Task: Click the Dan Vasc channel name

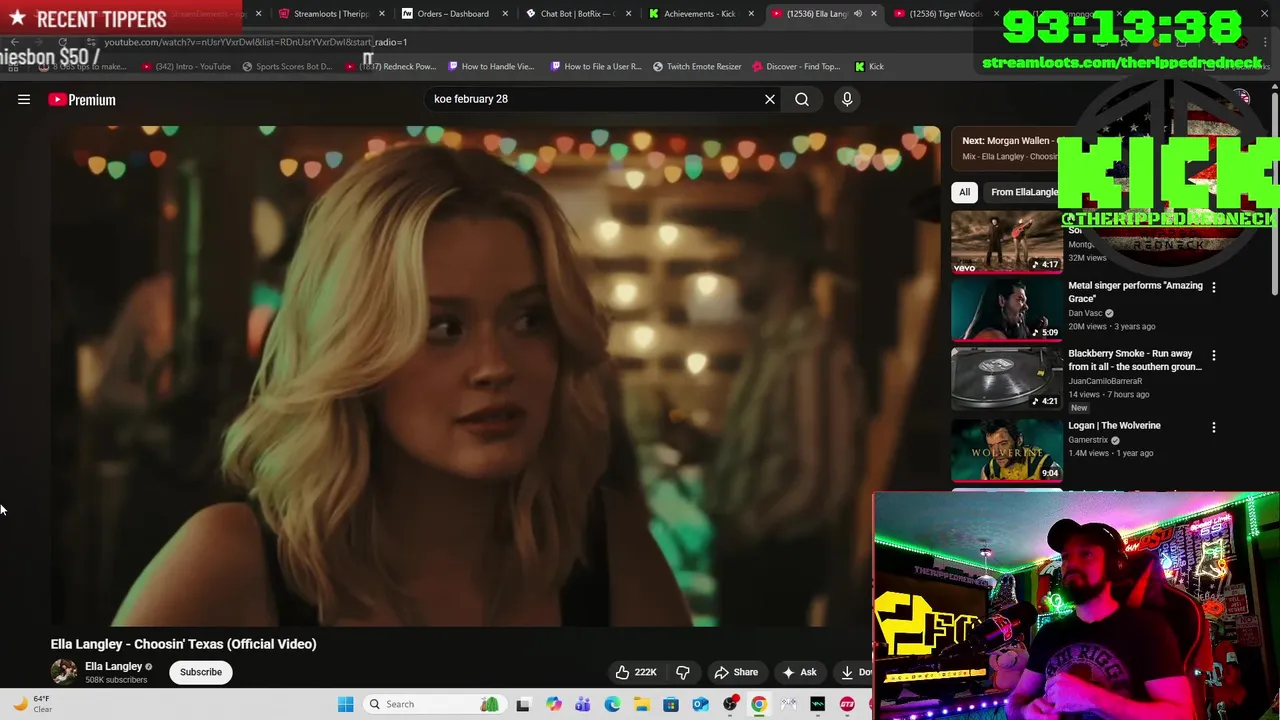Action: (x=1085, y=313)
